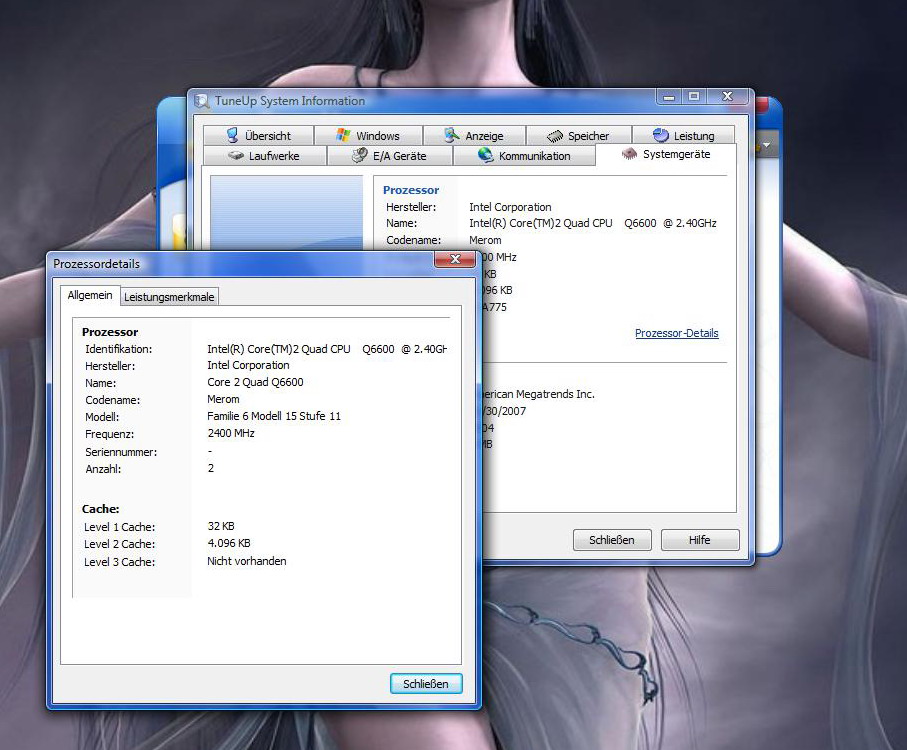
Task: Click the Cache: section heading
Action: click(101, 509)
